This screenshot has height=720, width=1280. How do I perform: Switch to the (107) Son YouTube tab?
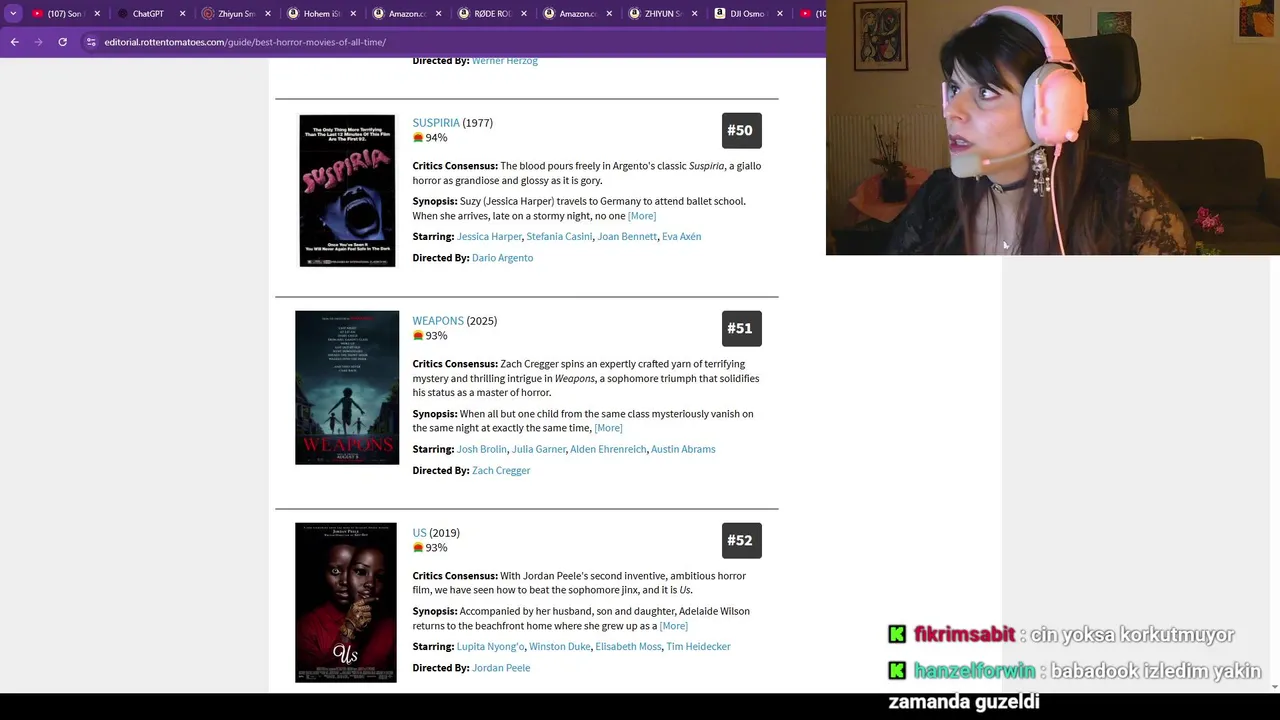click(64, 14)
